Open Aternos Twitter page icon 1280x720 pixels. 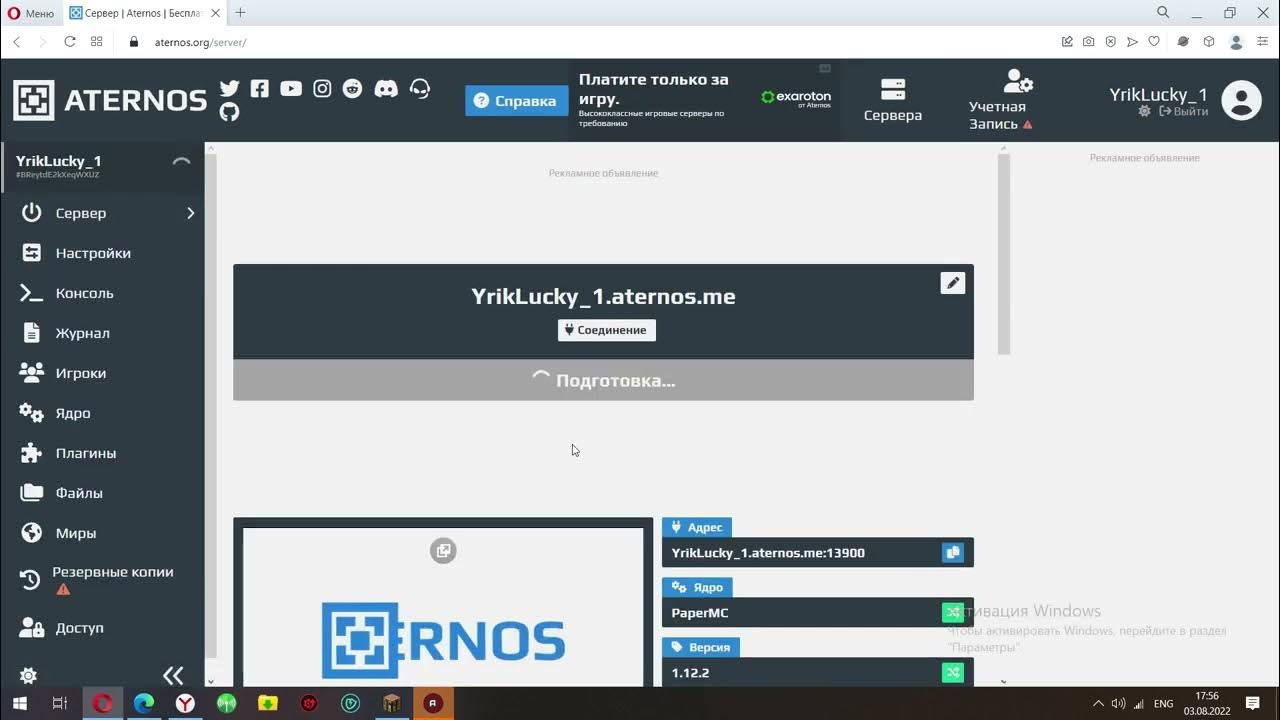point(229,89)
